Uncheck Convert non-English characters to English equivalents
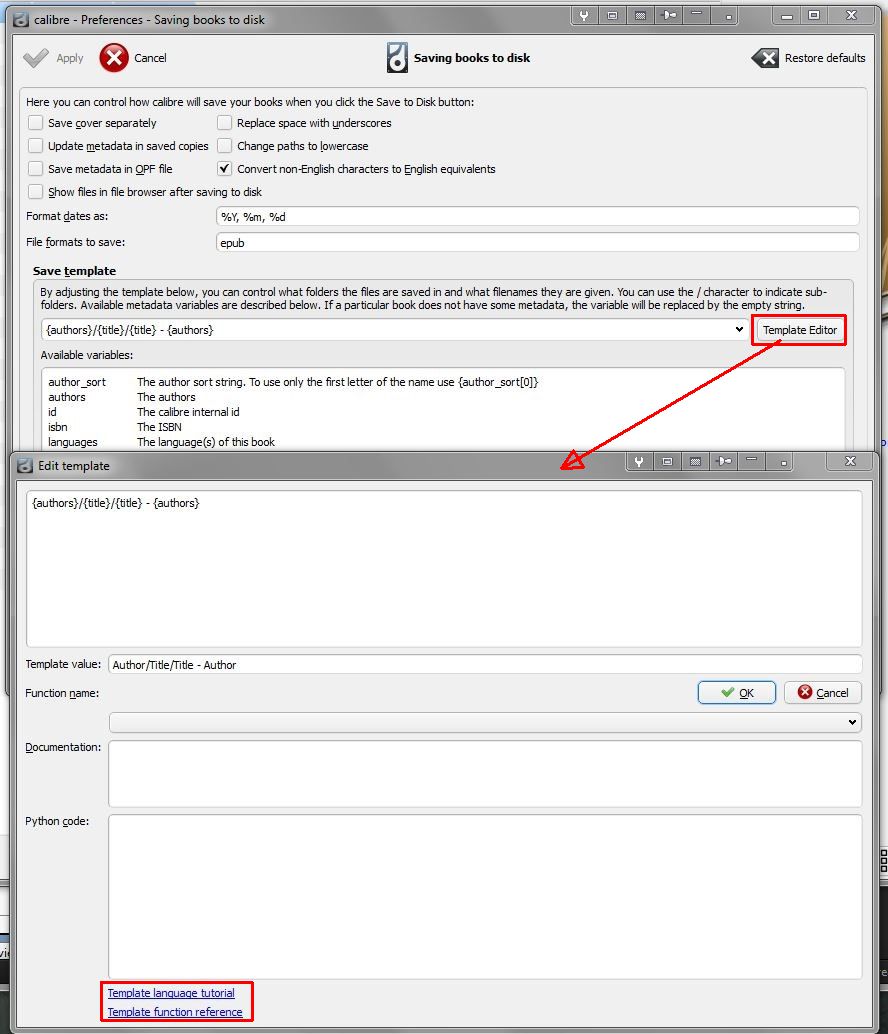Screen dimensions: 888x1034 (x=225, y=169)
